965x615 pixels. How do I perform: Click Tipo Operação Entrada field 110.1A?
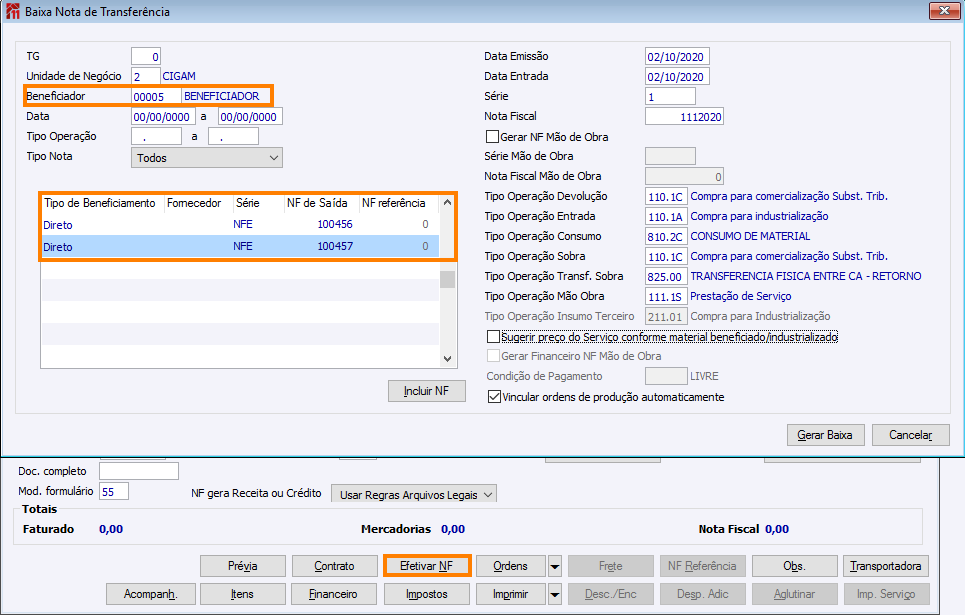click(x=666, y=216)
